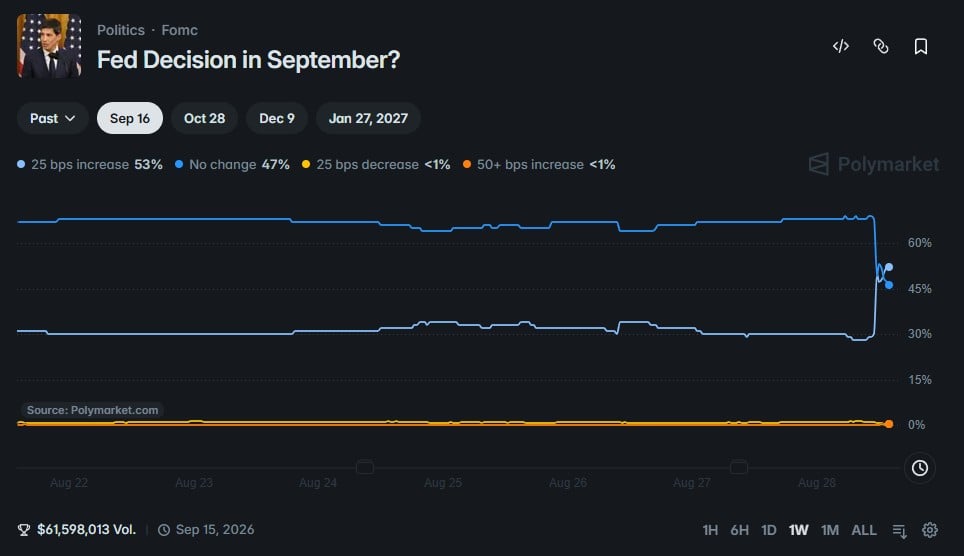Choose the Jan 27, 2027 tab
Viewport: 964px width, 556px height.
click(x=368, y=118)
